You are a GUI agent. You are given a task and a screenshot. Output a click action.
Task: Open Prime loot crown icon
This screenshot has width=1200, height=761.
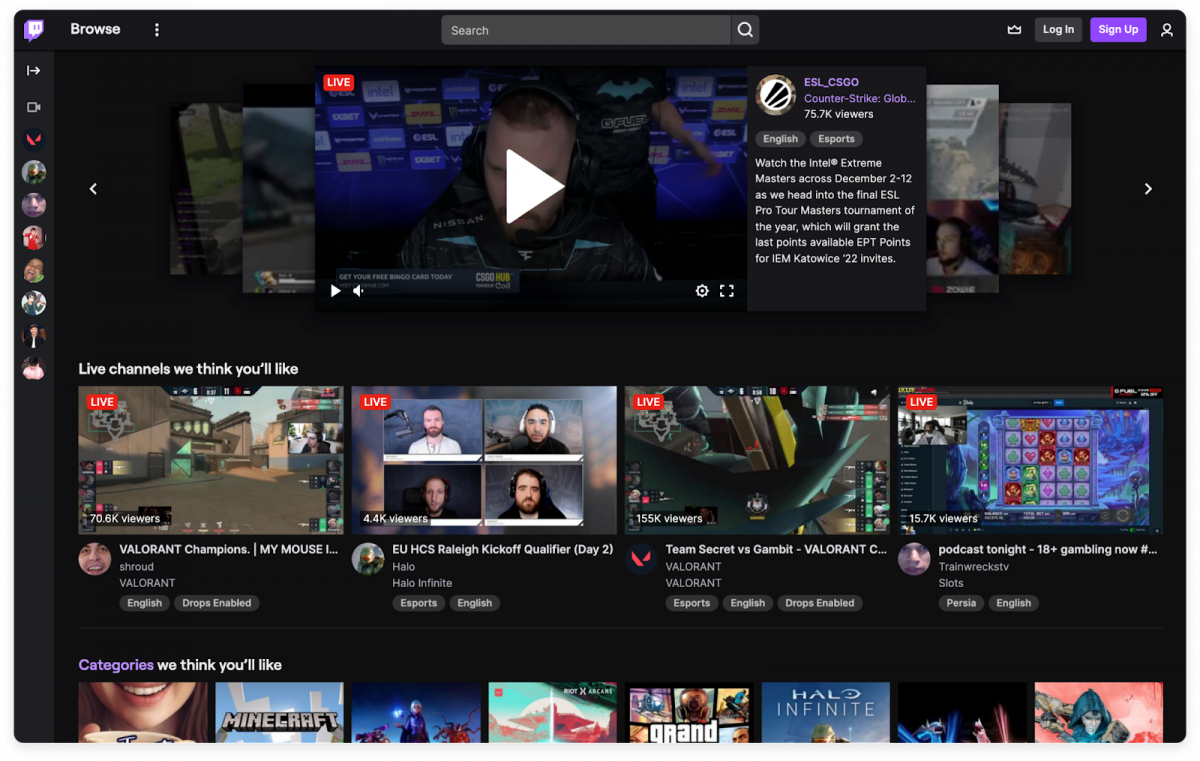(x=1014, y=30)
